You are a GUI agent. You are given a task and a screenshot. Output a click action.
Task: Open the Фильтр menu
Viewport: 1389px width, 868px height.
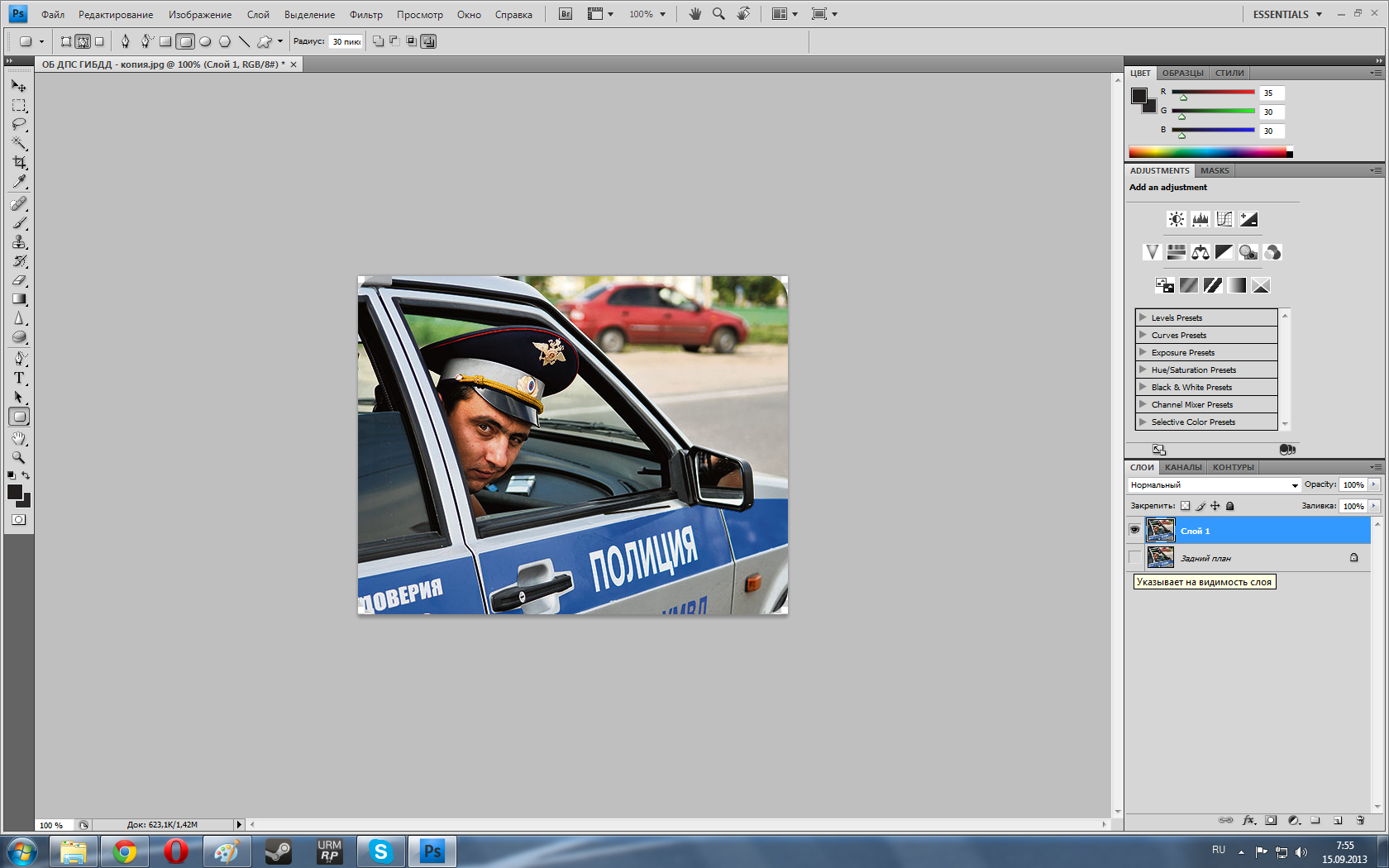click(x=366, y=15)
